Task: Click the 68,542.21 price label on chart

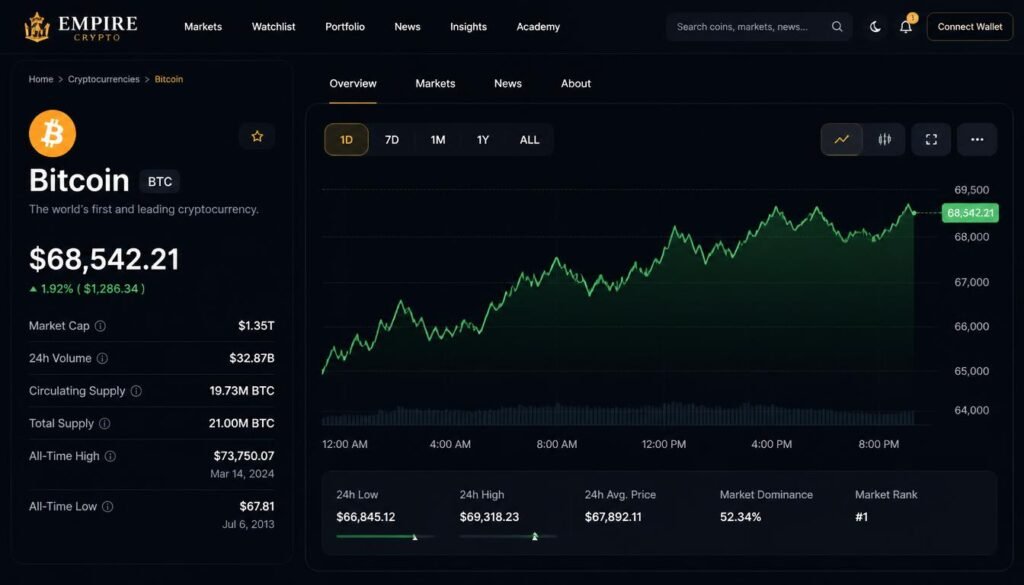Action: coord(970,213)
